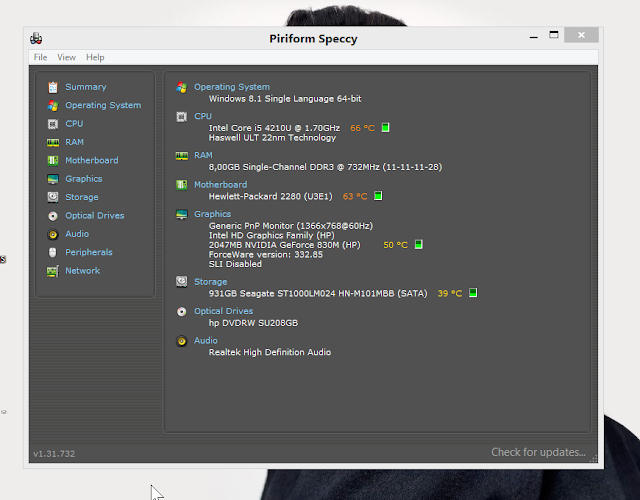Click the Graphics icon in summary panel

click(x=182, y=214)
